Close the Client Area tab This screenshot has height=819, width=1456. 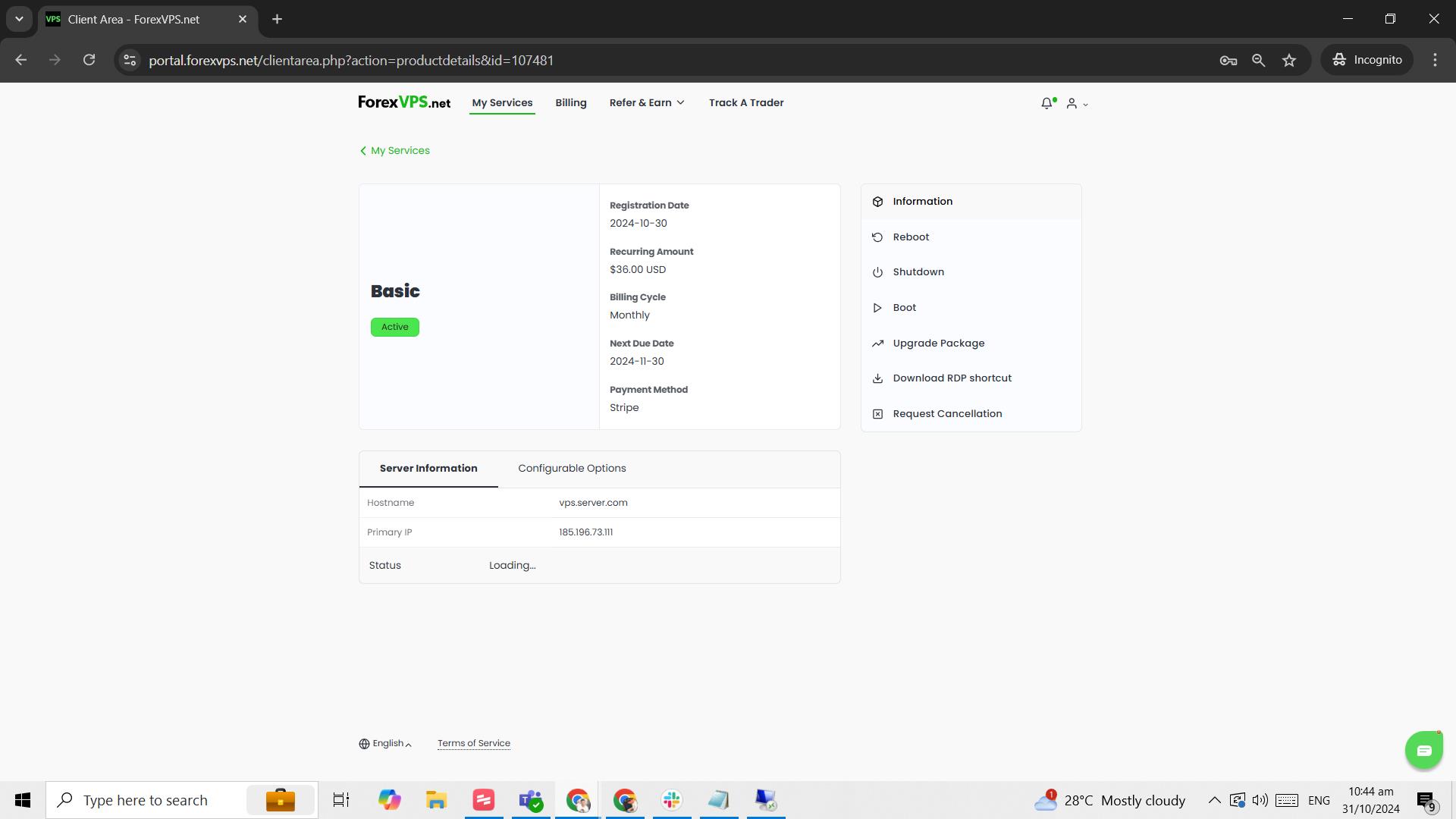(243, 19)
